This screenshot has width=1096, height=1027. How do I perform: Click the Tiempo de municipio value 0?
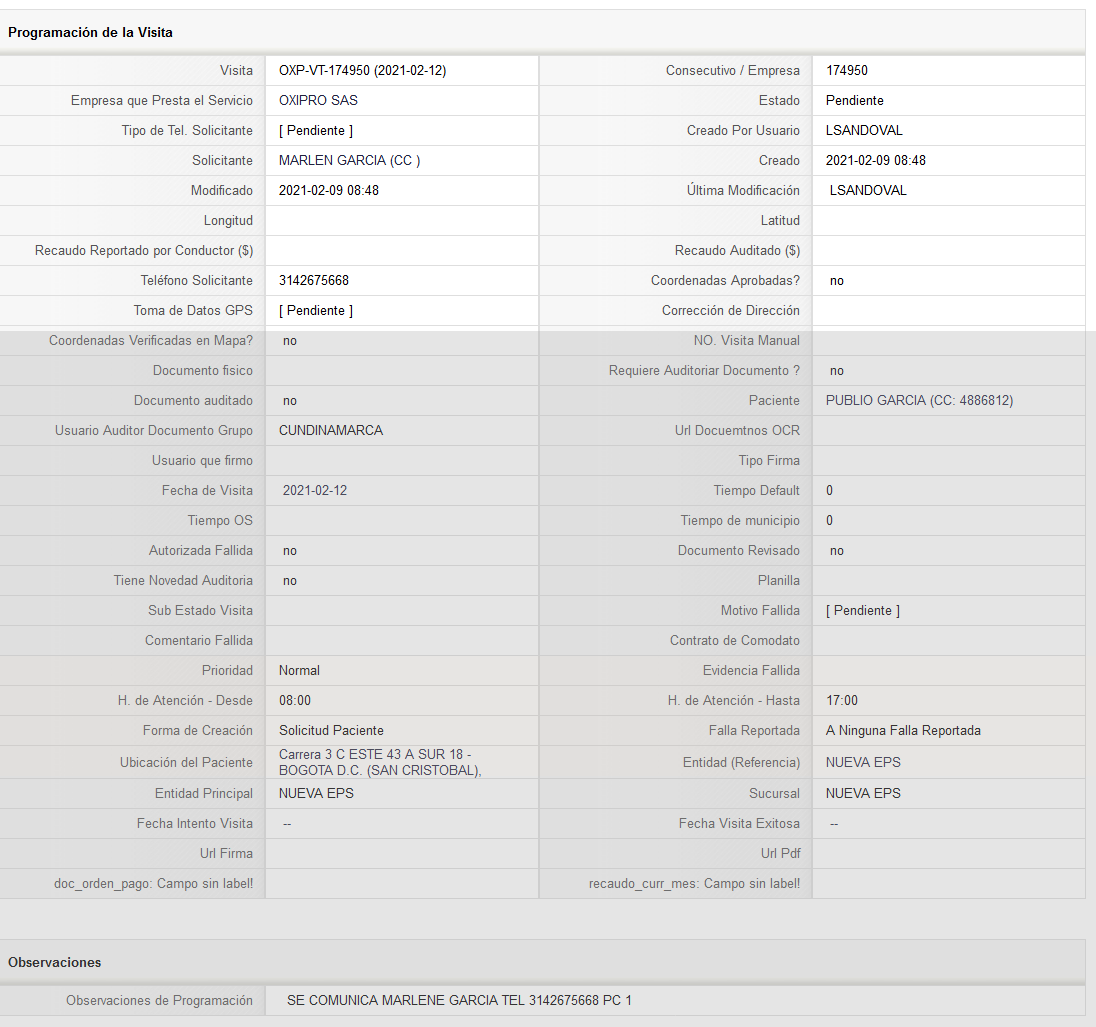830,522
